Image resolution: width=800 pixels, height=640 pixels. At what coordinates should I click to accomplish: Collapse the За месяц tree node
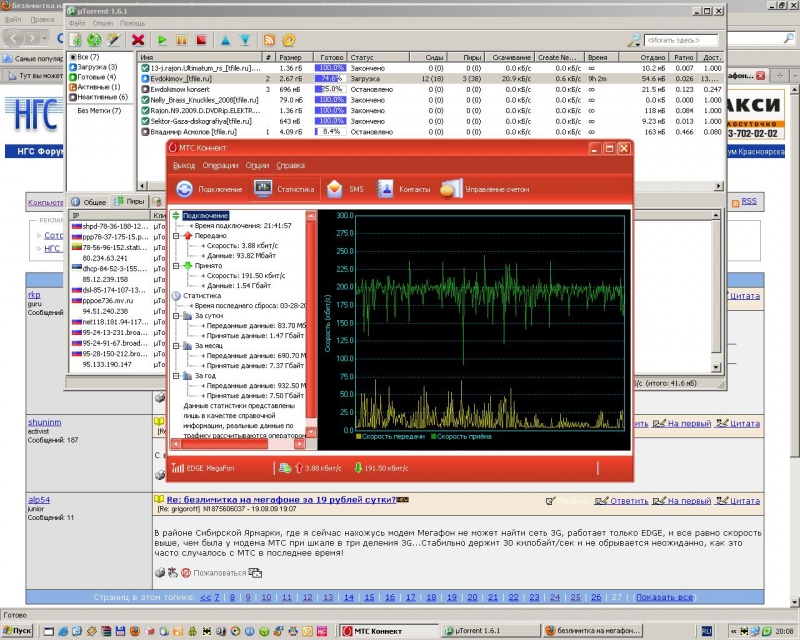coord(176,346)
